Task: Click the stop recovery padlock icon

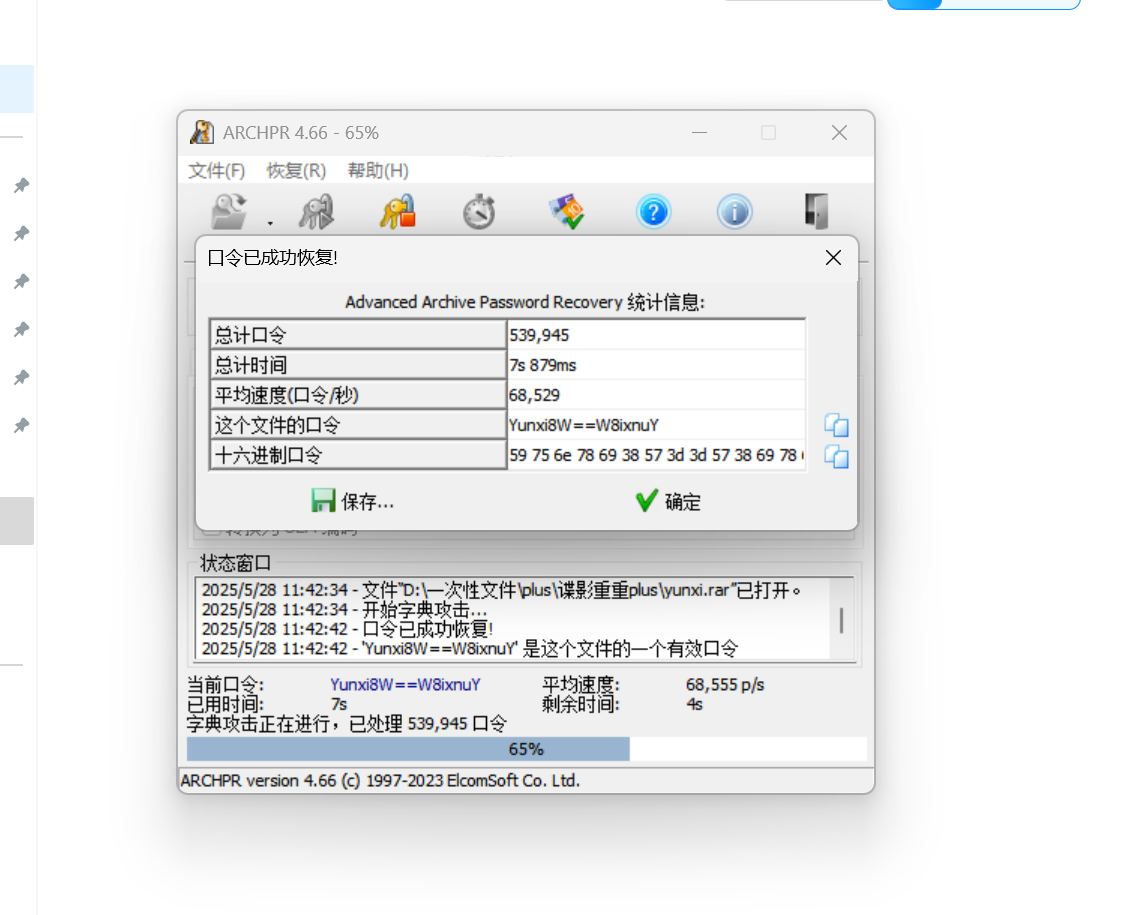Action: [398, 211]
